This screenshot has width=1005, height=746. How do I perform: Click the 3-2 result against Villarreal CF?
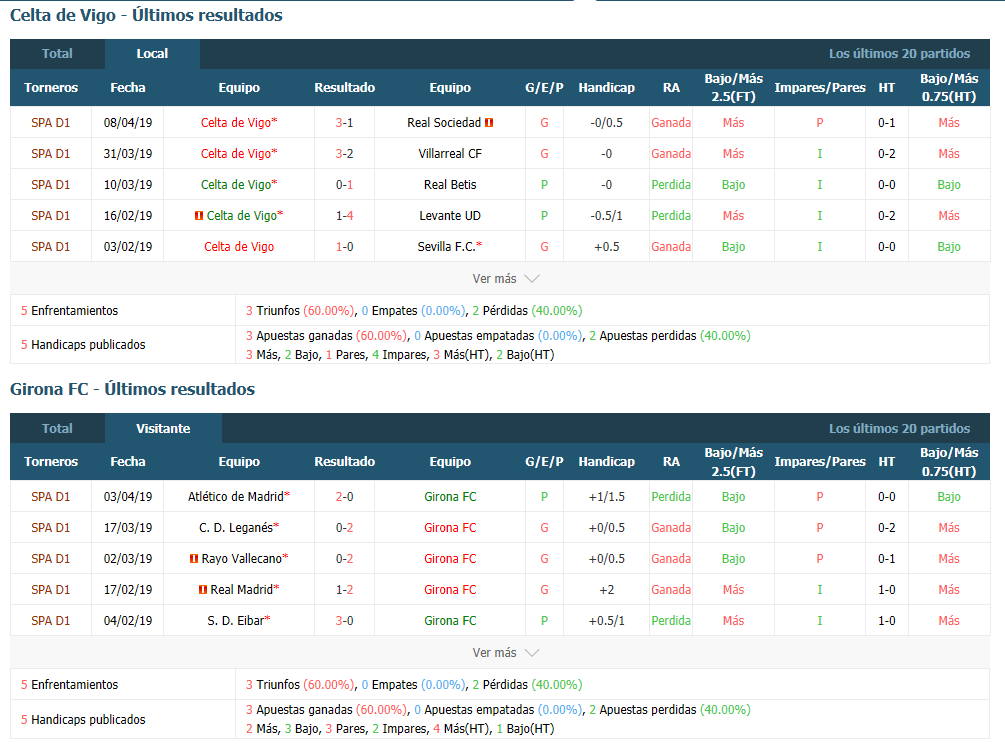[344, 154]
